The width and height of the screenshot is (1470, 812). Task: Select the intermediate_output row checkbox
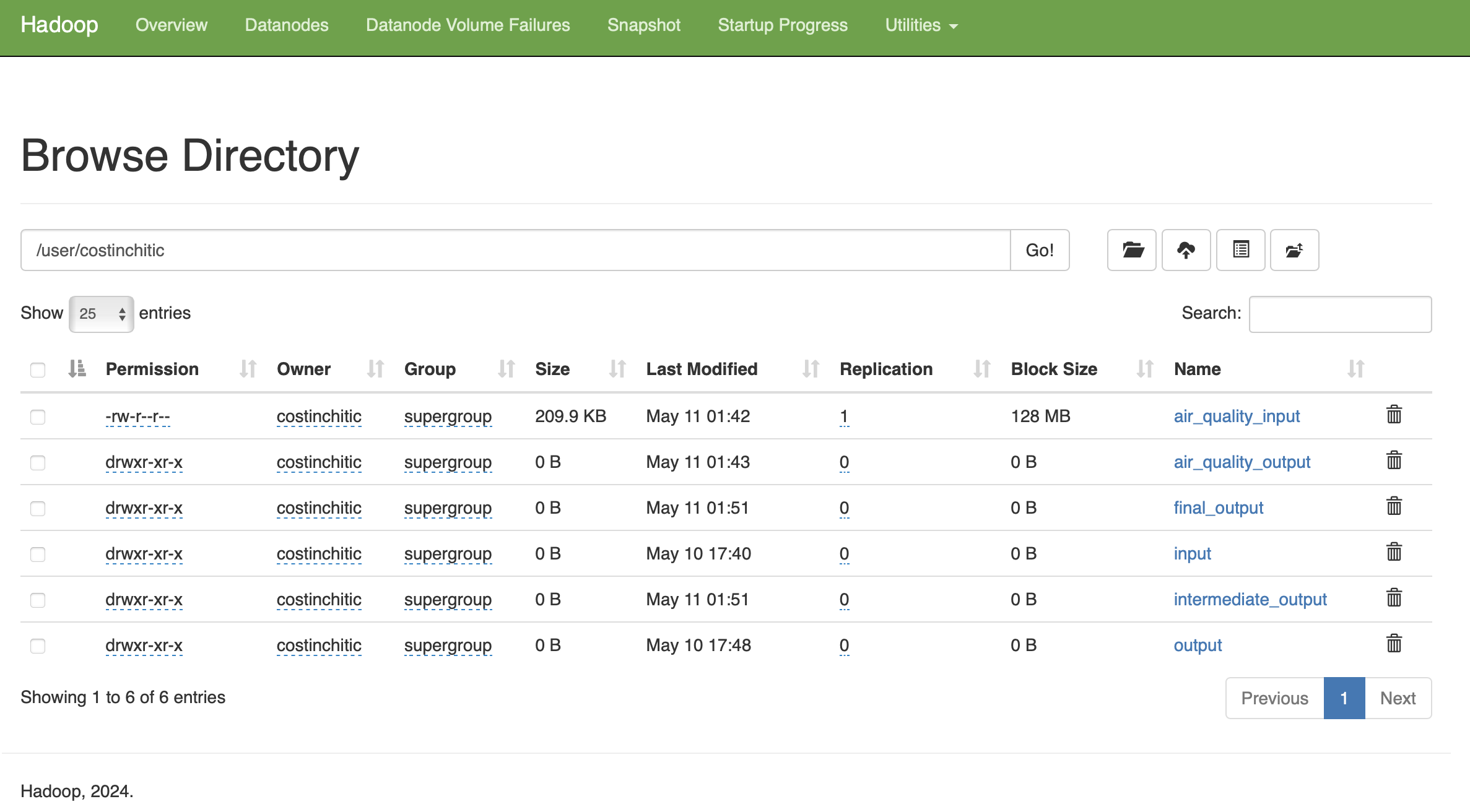pos(38,600)
